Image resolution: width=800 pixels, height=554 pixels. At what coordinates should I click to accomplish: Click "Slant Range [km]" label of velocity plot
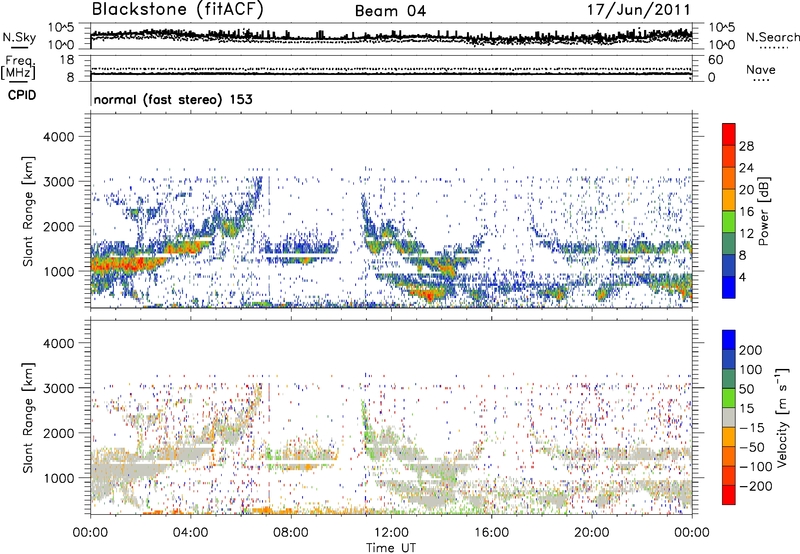(28, 417)
